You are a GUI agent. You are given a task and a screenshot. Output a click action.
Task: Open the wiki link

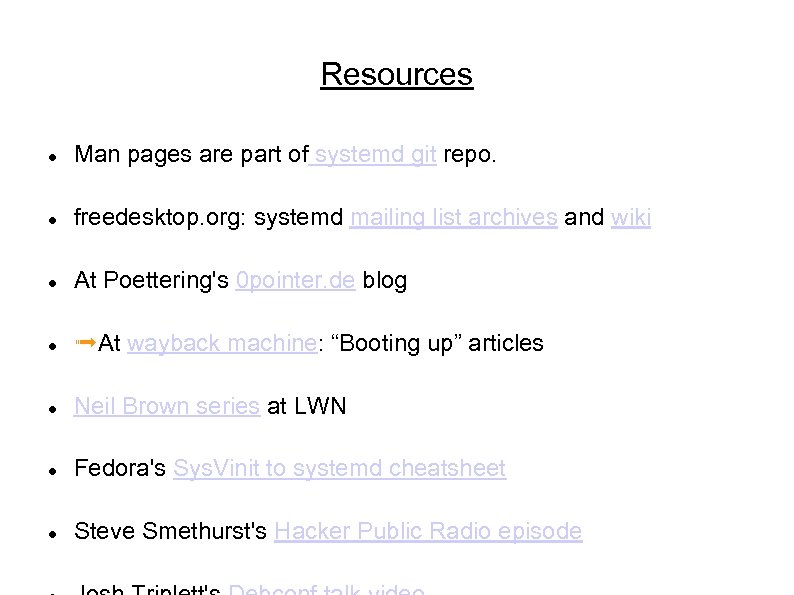(631, 217)
